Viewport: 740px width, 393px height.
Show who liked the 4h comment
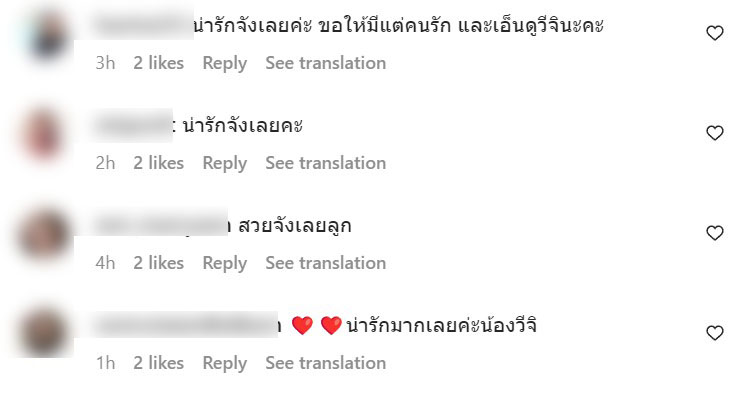pyautogui.click(x=159, y=263)
